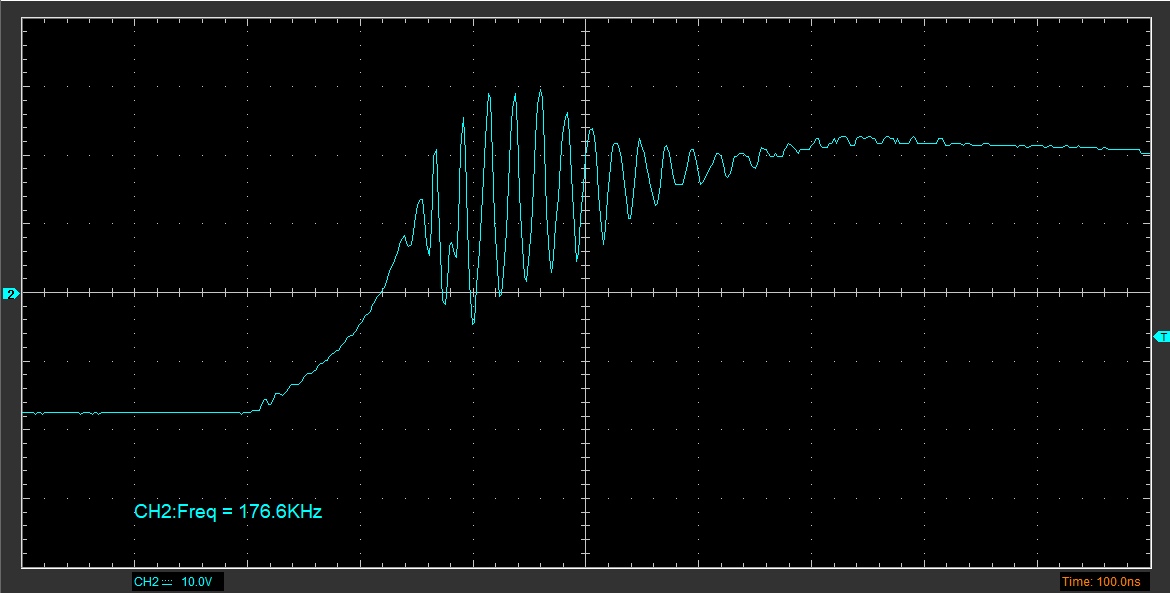Click the graticule center crosshair intersection
This screenshot has width=1170, height=593.
[585, 293]
